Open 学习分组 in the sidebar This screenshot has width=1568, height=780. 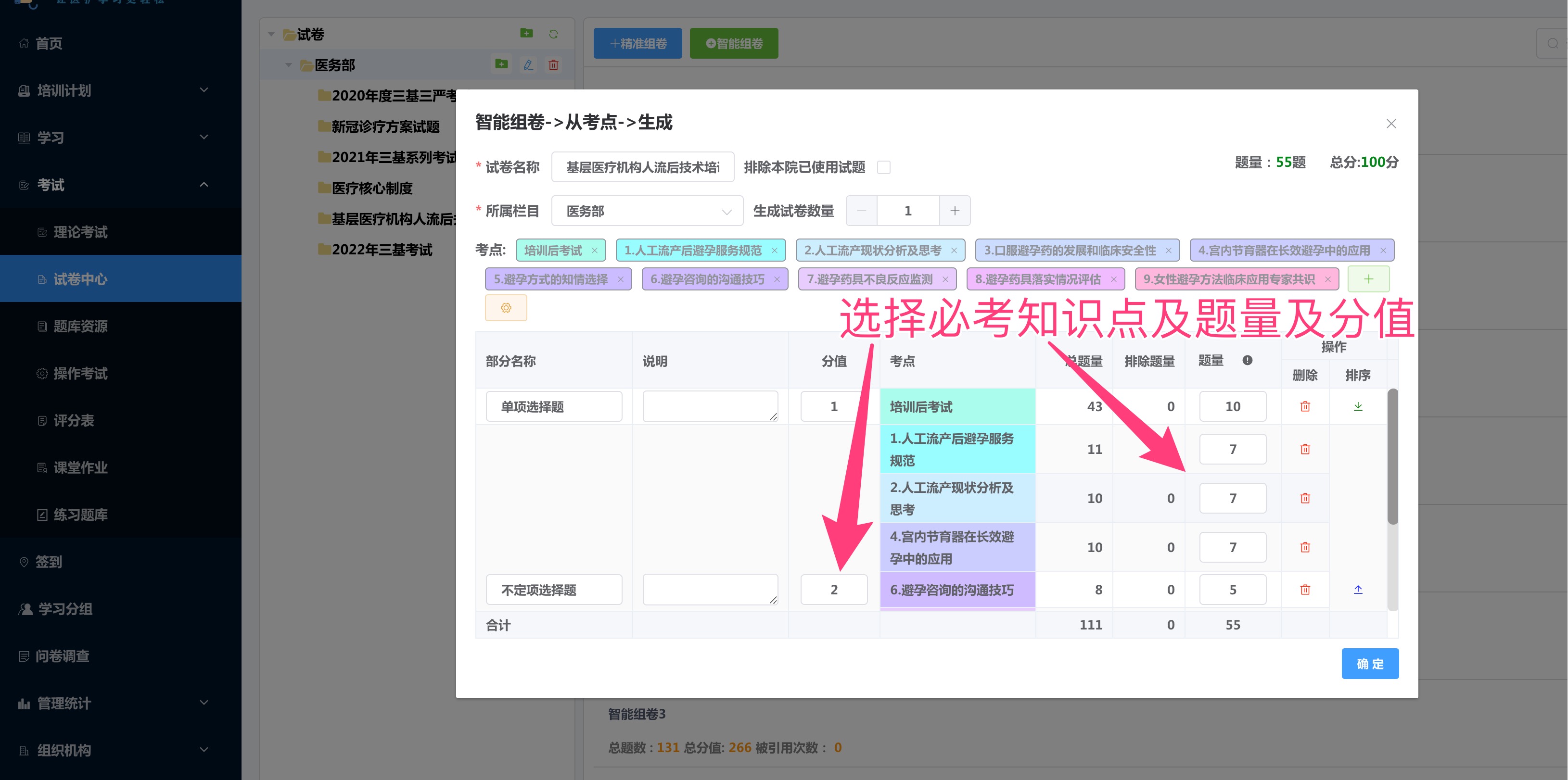pyautogui.click(x=120, y=609)
